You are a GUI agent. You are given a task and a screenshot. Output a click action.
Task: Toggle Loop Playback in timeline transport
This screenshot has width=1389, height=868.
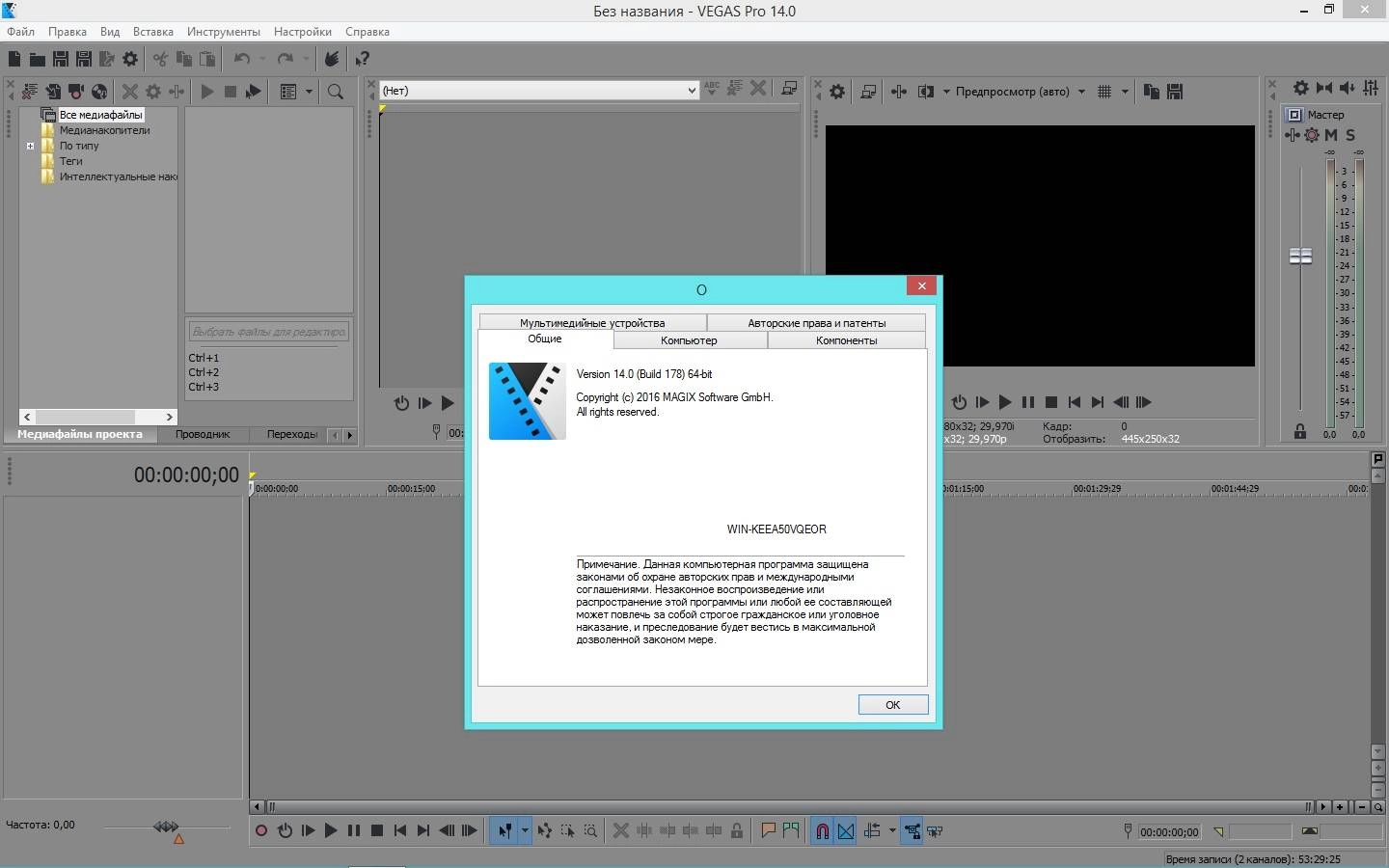pos(285,830)
